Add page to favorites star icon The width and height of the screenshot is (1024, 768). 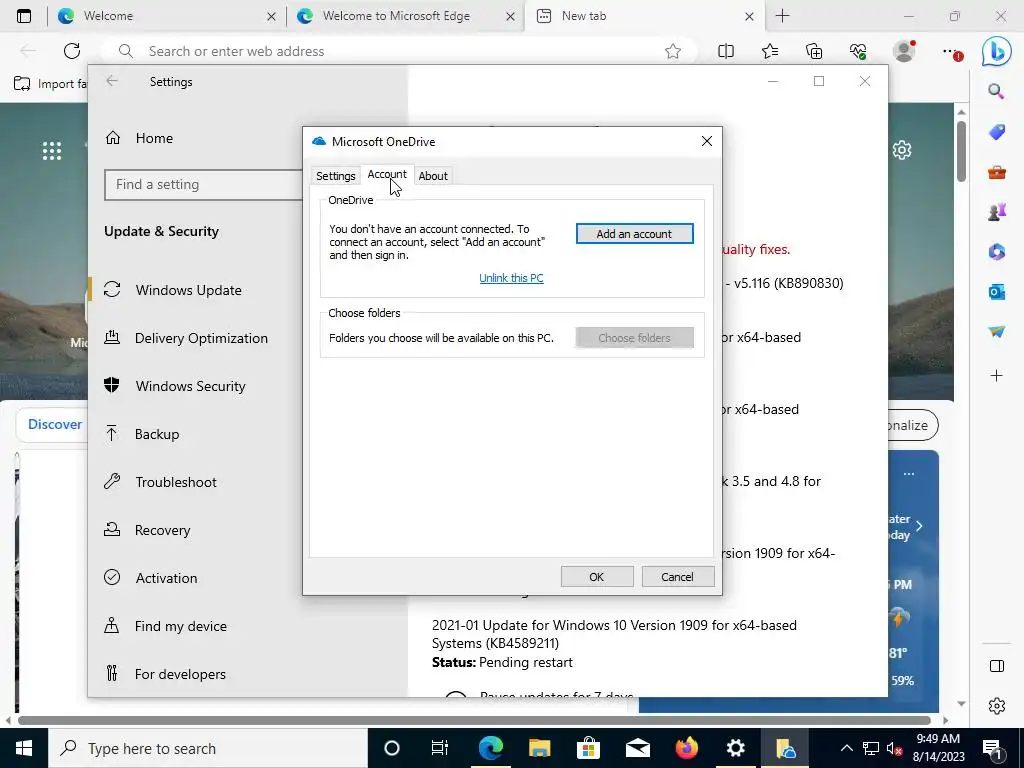point(673,51)
